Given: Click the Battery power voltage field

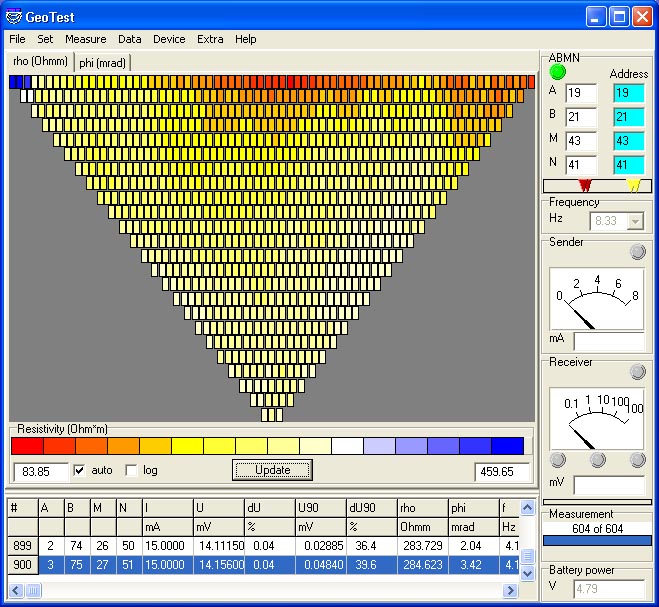Looking at the screenshot, I should 609,588.
